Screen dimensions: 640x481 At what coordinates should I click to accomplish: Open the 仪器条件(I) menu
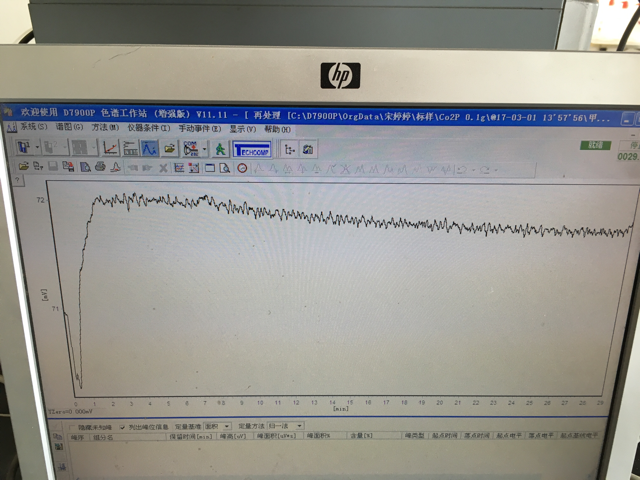coord(149,128)
